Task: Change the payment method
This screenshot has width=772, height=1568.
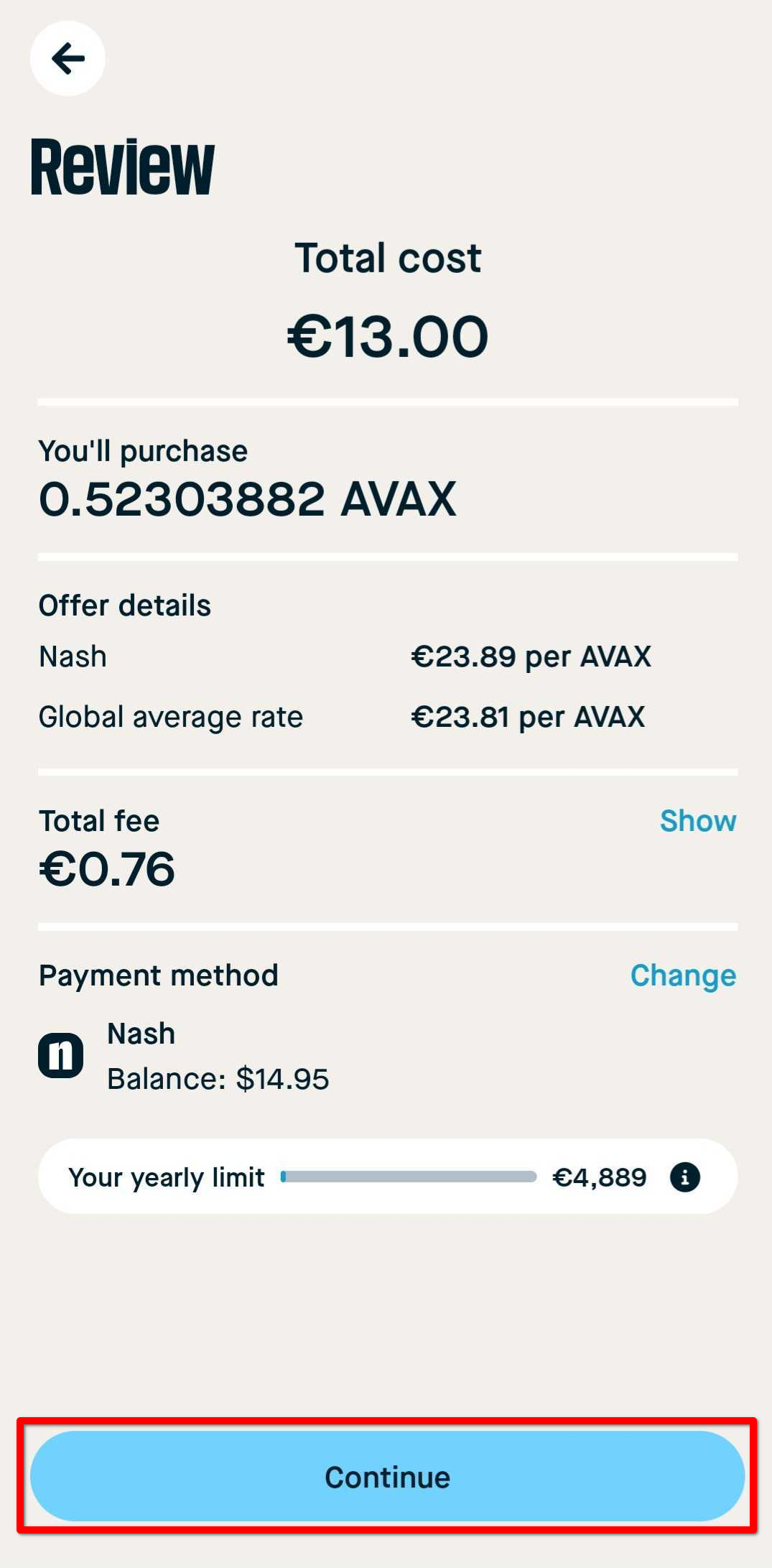Action: coord(683,975)
